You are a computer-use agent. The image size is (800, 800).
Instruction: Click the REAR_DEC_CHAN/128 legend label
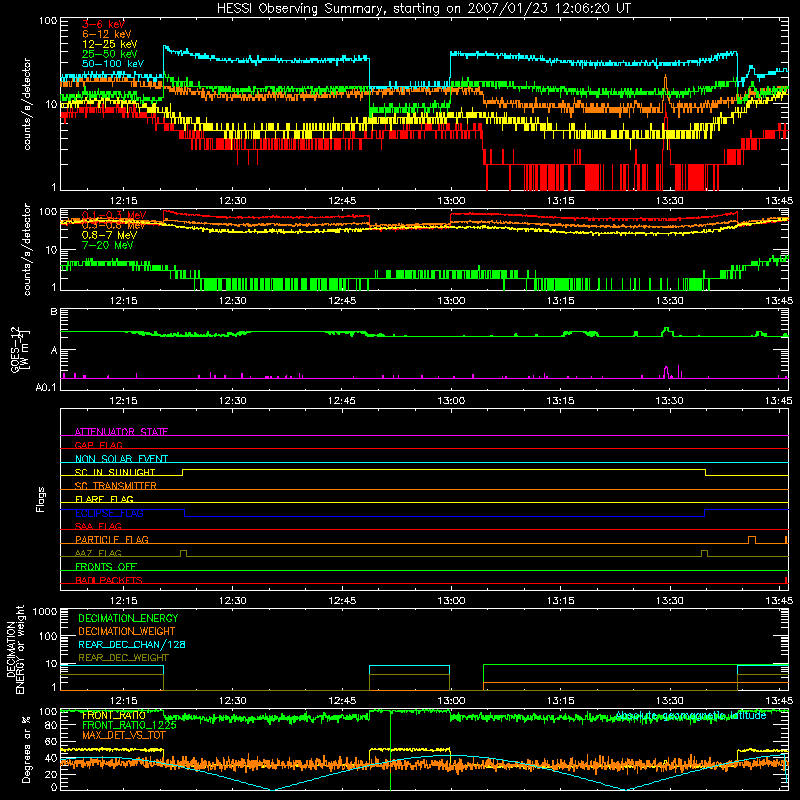(x=132, y=644)
